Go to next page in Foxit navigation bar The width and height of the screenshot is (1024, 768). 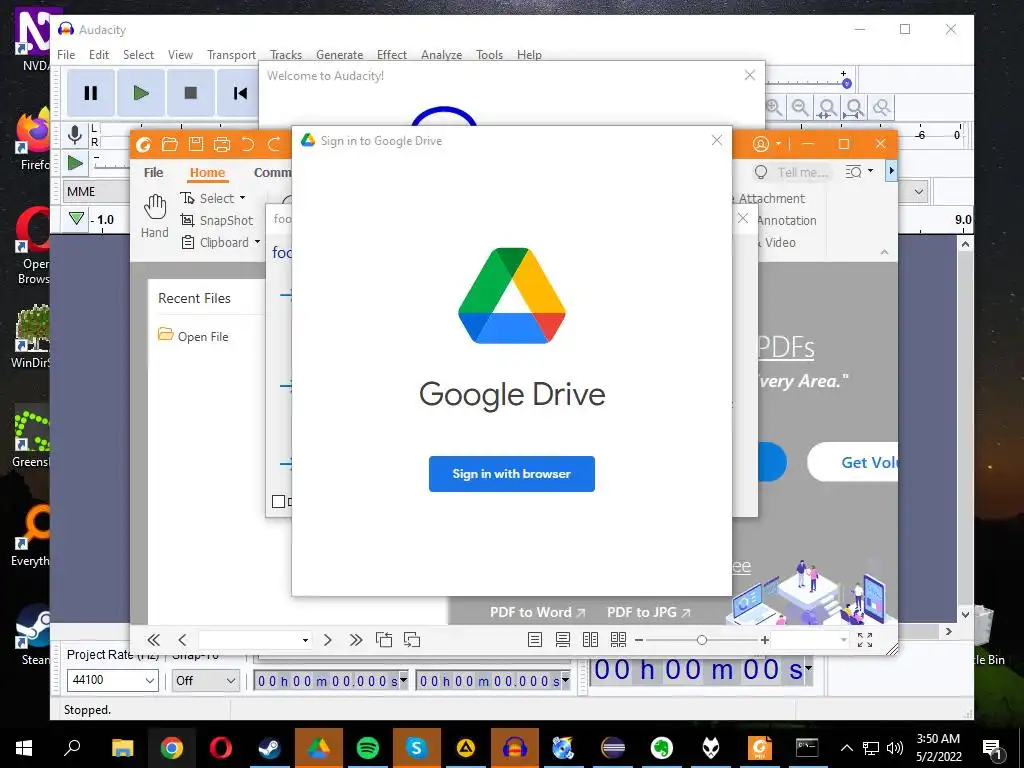[328, 640]
